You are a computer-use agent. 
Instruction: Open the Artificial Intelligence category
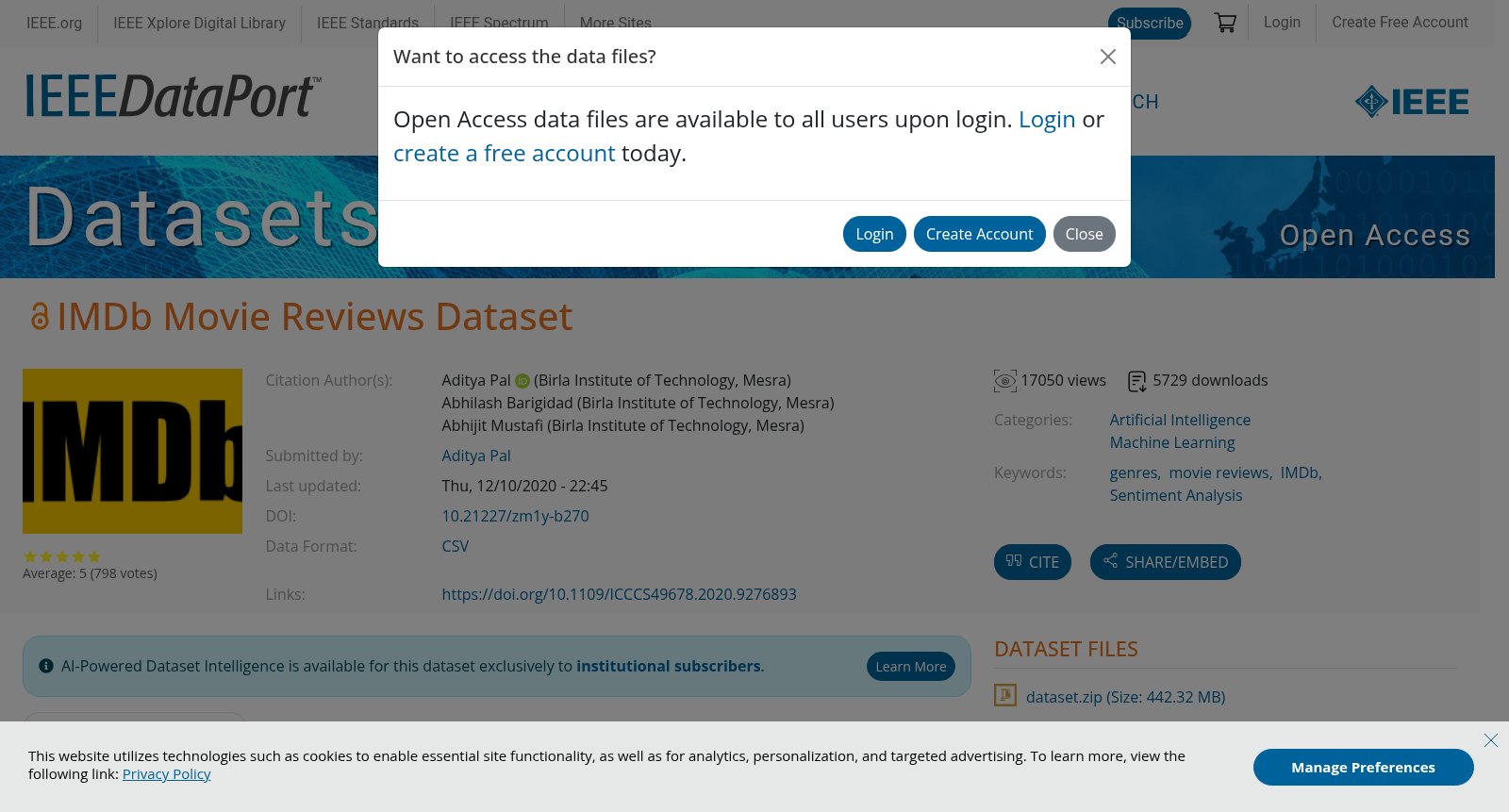coord(1180,420)
